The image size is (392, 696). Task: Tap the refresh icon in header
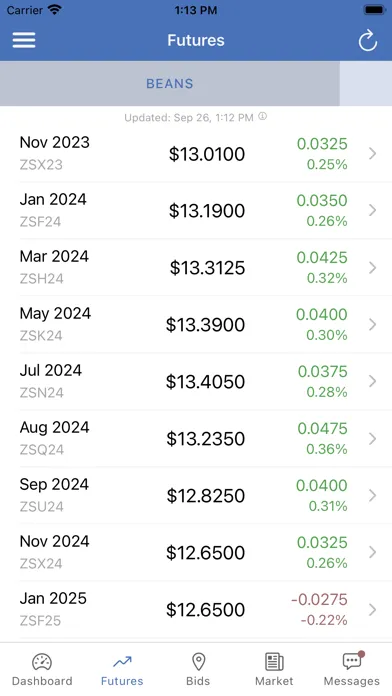click(368, 41)
